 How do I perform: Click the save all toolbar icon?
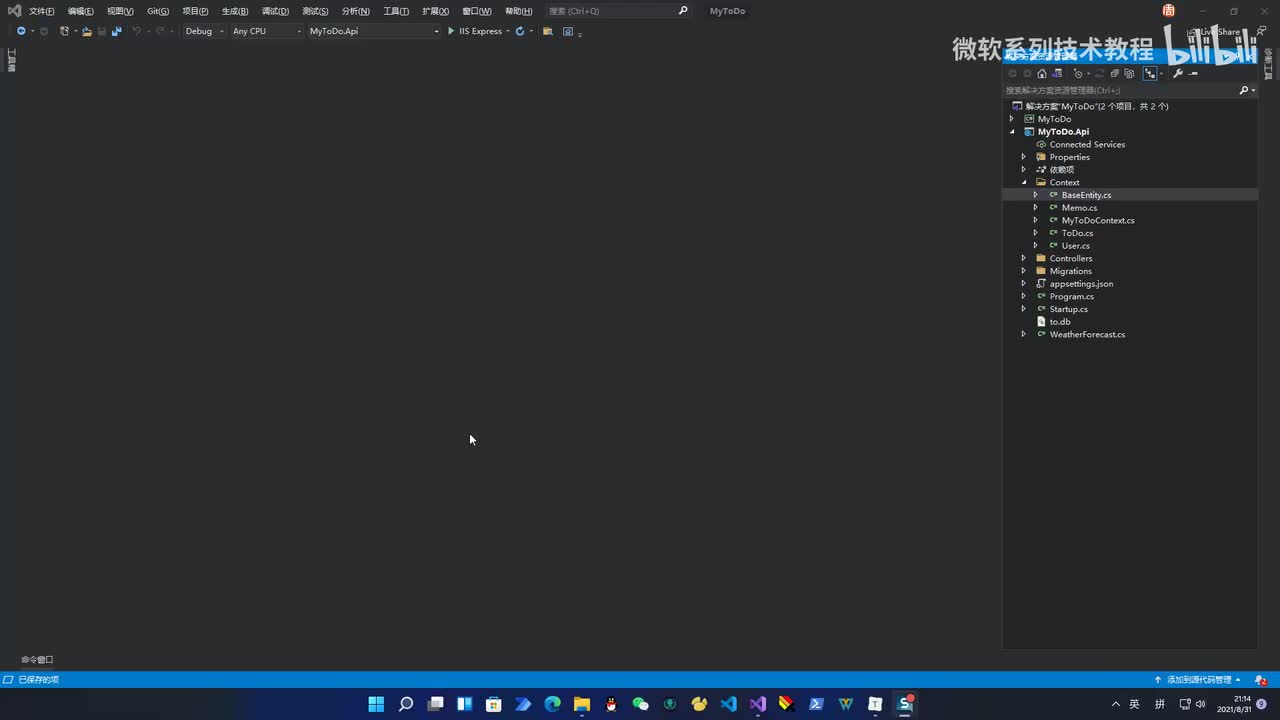click(x=116, y=31)
